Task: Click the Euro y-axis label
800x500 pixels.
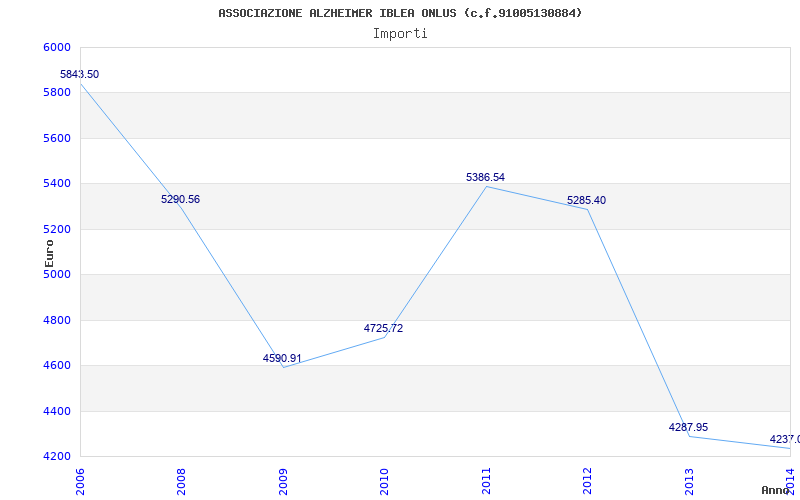Action: [x=49, y=253]
